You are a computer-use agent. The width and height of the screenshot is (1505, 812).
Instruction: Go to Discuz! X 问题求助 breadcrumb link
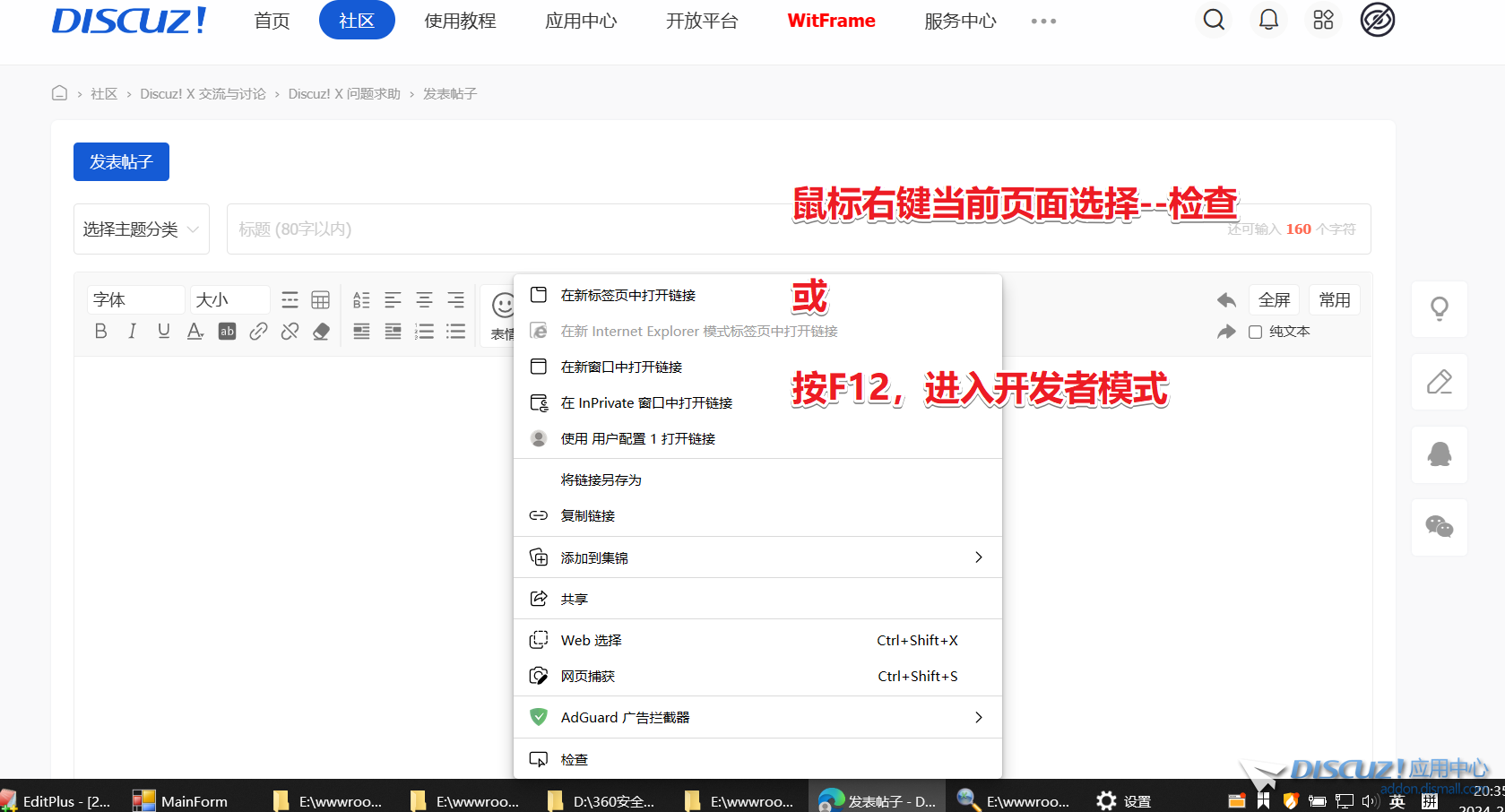344,94
